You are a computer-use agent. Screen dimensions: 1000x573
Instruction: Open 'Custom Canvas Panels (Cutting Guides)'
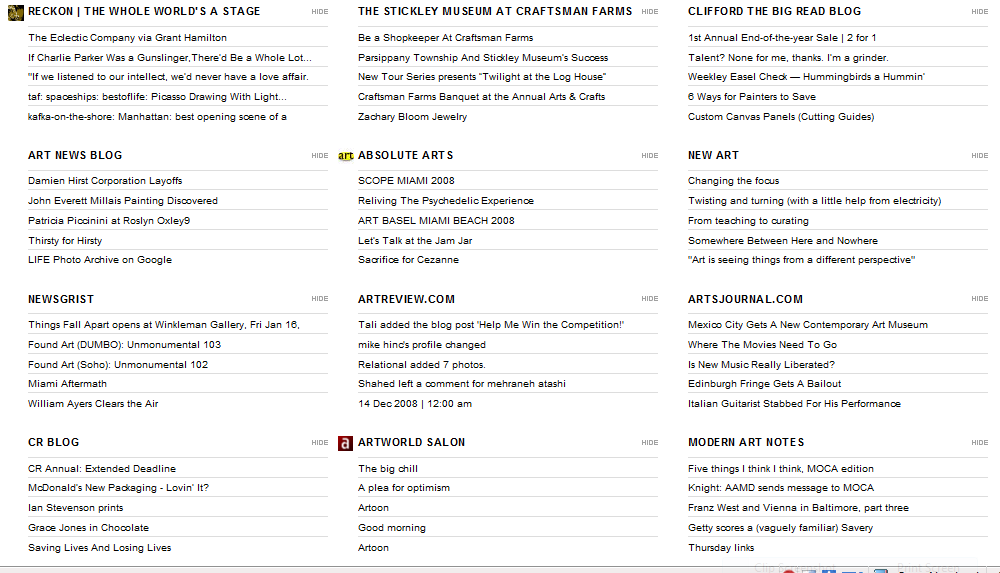[781, 117]
